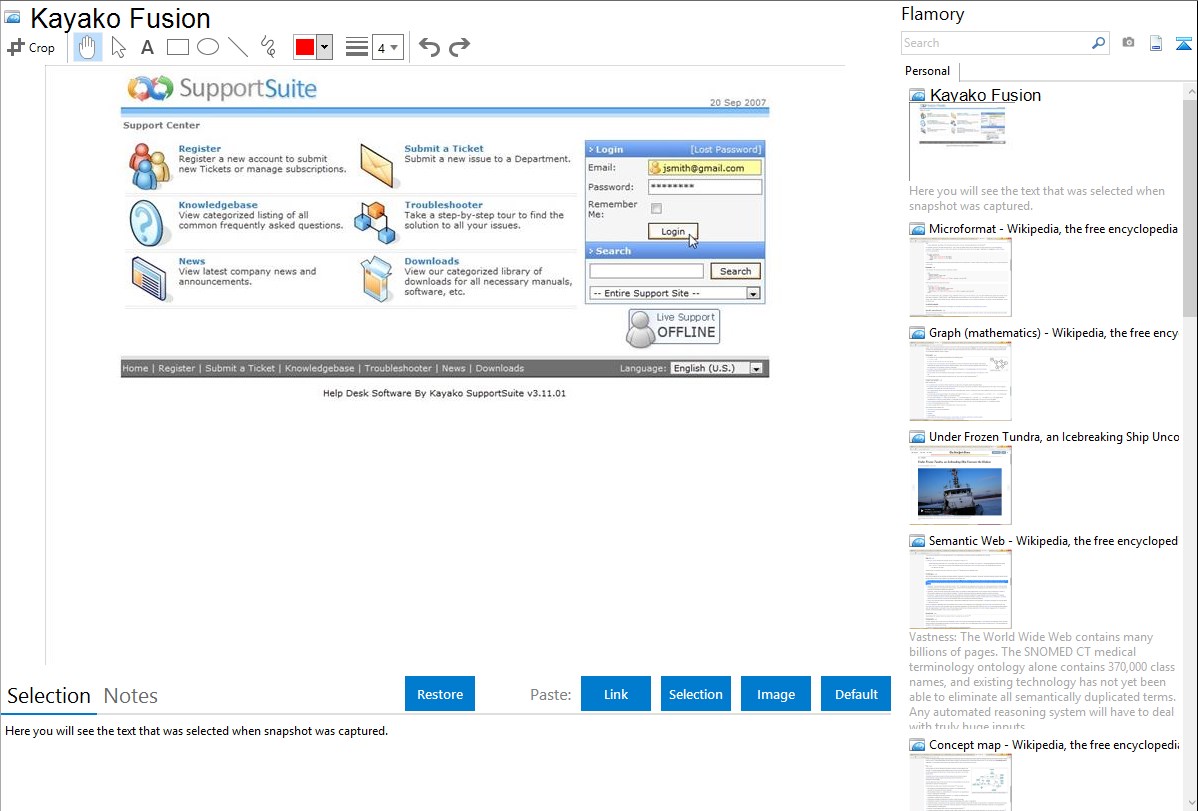
Task: Activate the hand pan tool
Action: coord(87,47)
